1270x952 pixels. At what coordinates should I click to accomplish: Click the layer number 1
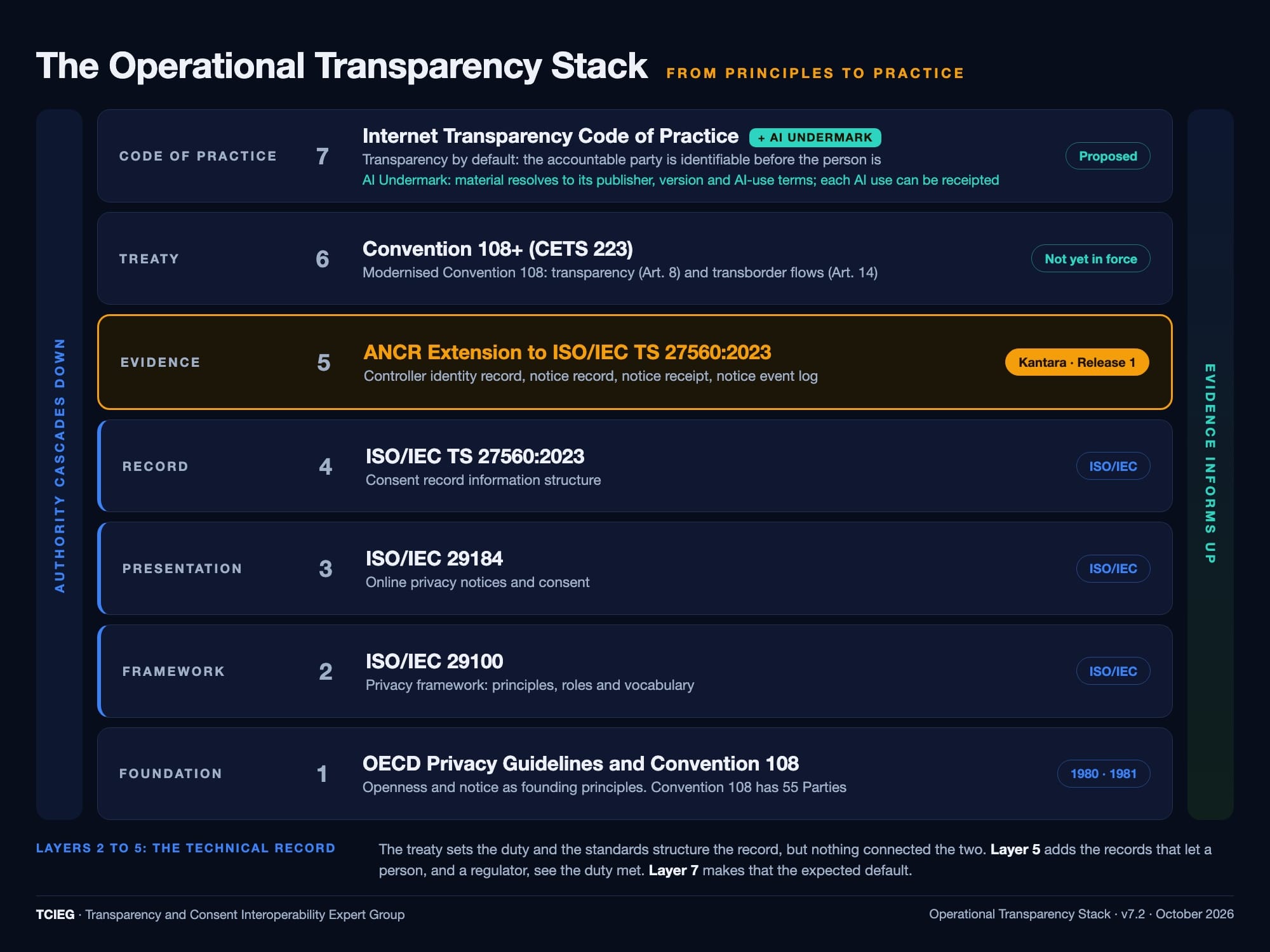click(323, 774)
